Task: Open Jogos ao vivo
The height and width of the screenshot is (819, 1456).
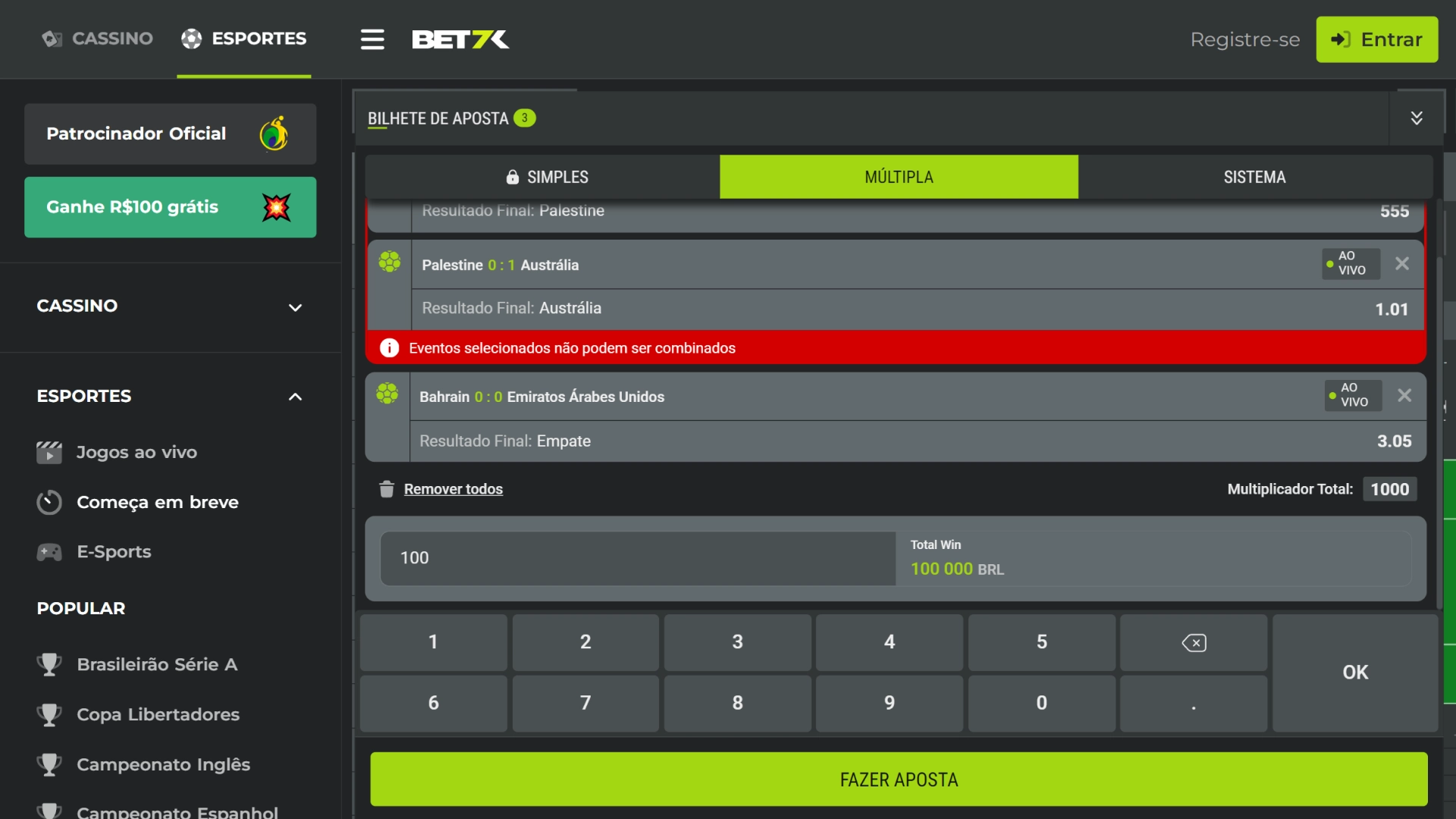Action: [x=136, y=452]
